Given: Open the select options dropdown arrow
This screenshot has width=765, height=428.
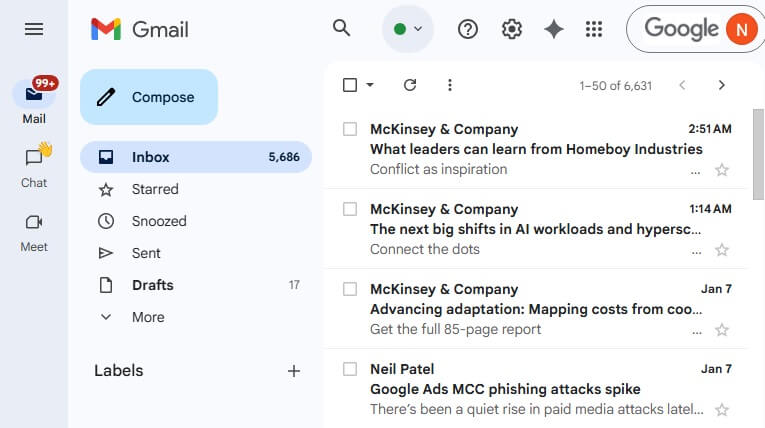Looking at the screenshot, I should click(x=370, y=85).
